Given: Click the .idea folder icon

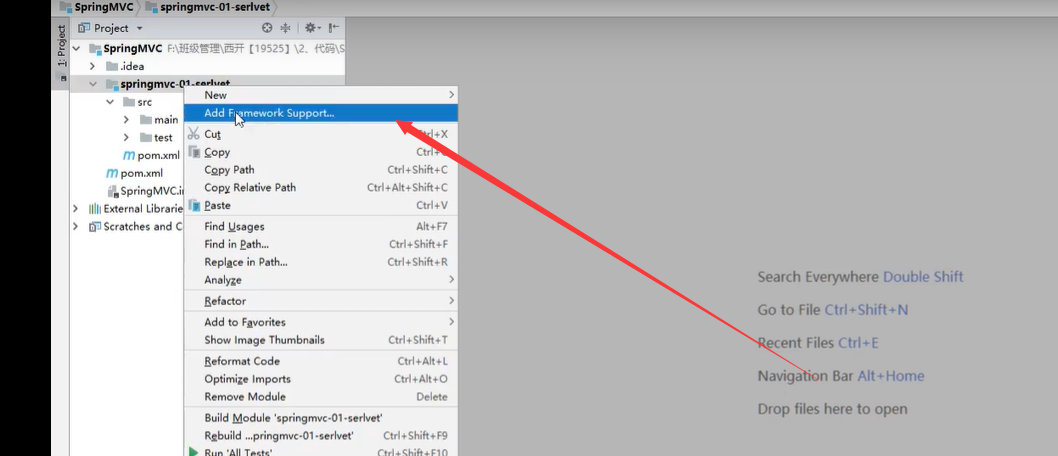Looking at the screenshot, I should (x=112, y=66).
